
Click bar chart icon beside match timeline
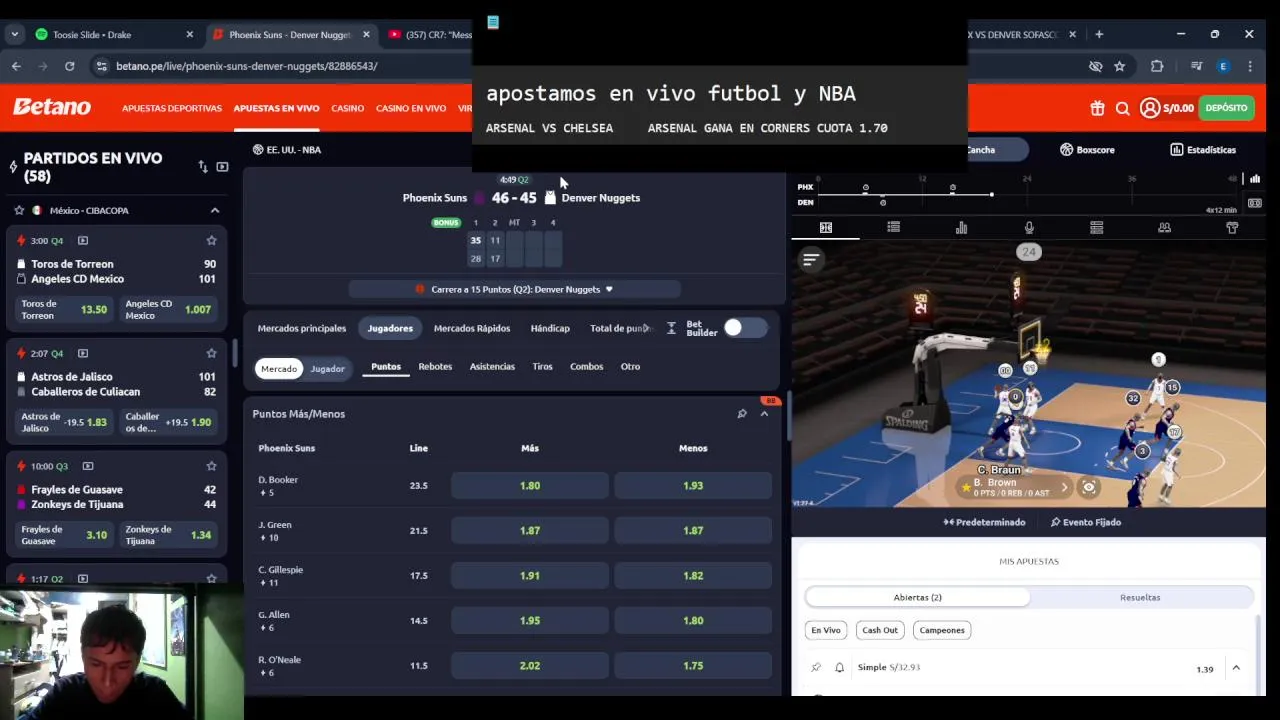tap(1255, 179)
